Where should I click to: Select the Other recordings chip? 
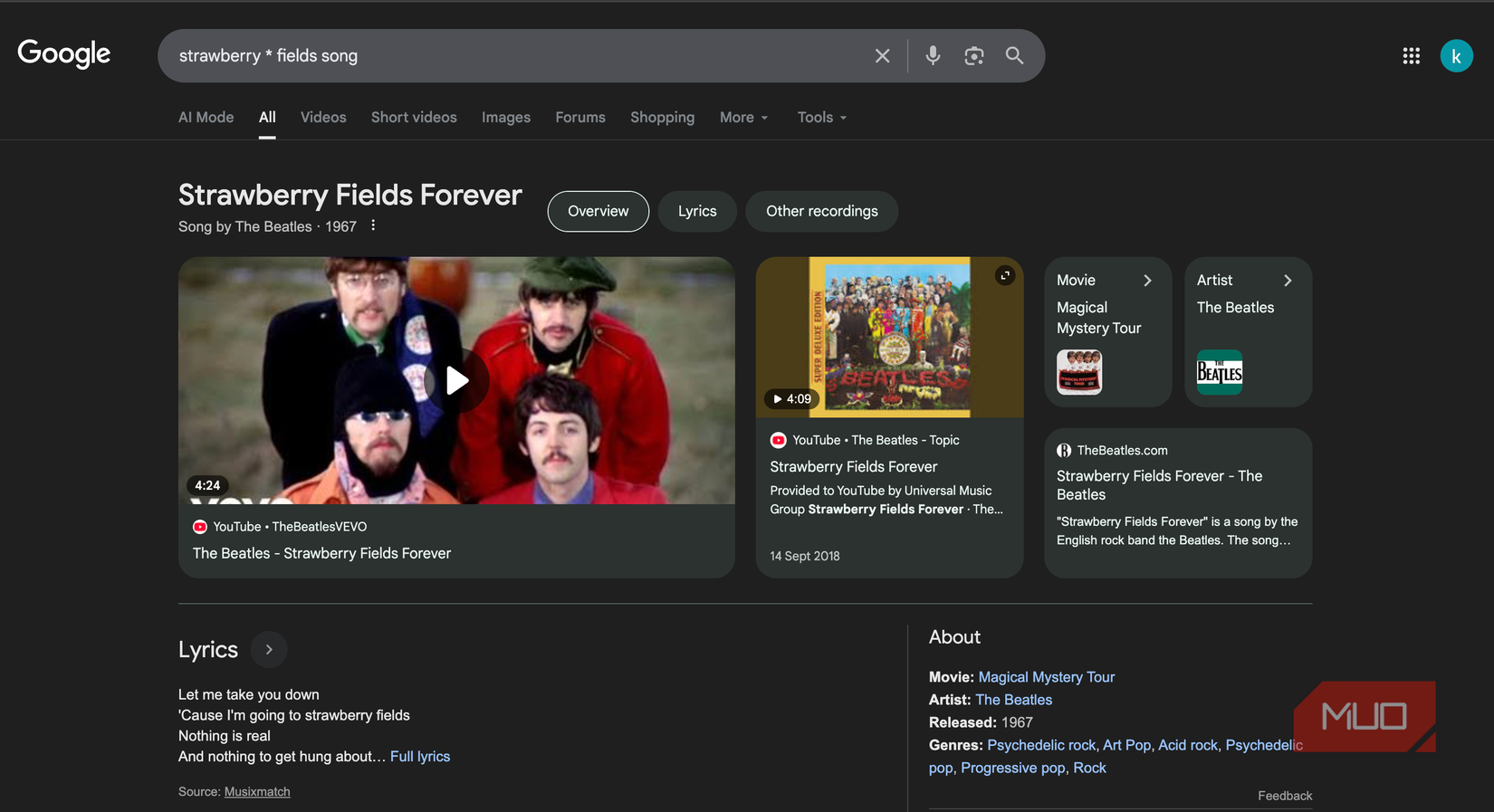pos(821,212)
